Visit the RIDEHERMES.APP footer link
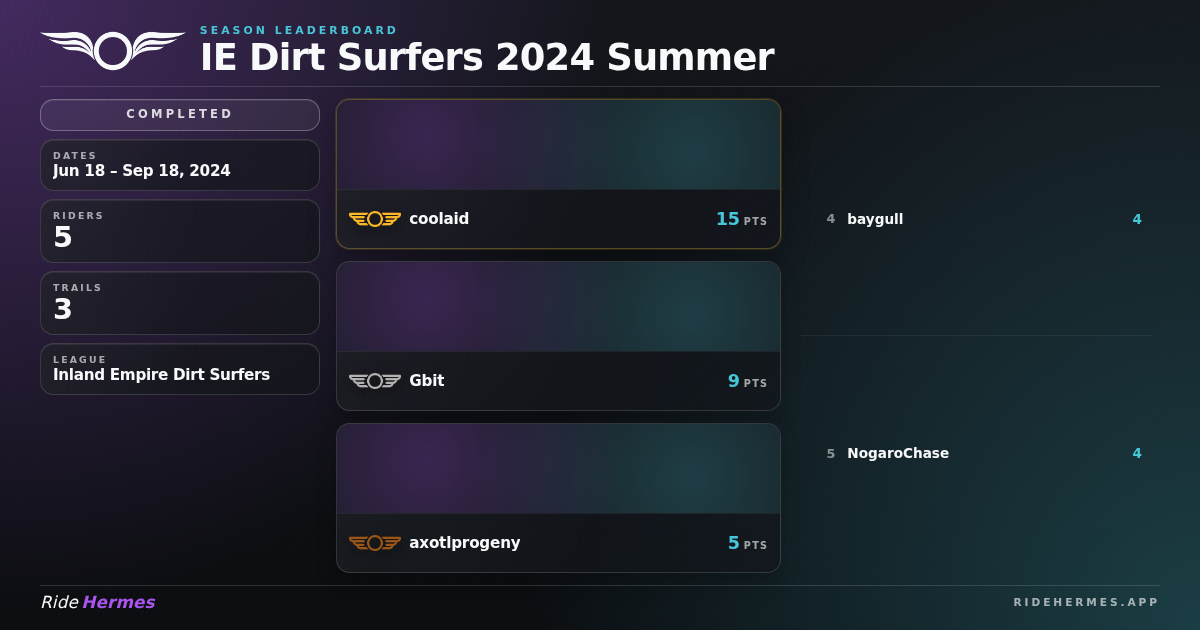 [x=1086, y=602]
